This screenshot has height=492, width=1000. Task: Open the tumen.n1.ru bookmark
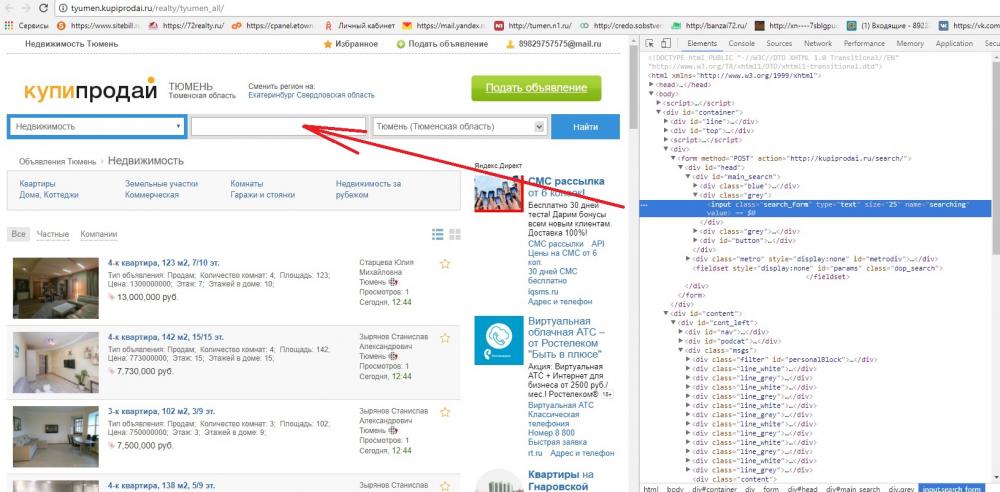533,26
